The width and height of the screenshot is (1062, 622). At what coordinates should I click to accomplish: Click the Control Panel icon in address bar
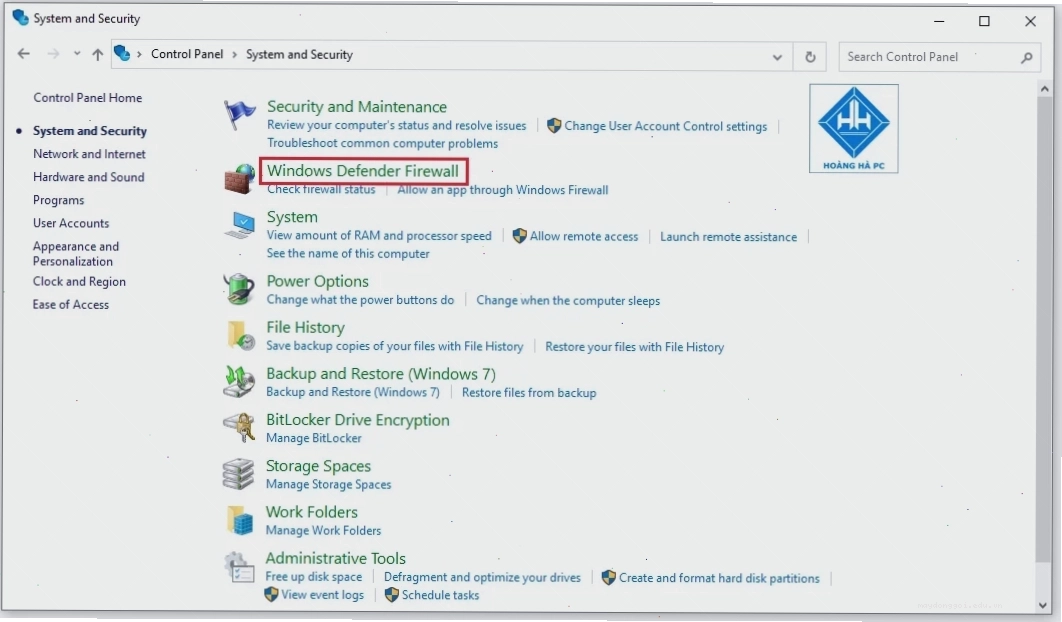point(122,53)
